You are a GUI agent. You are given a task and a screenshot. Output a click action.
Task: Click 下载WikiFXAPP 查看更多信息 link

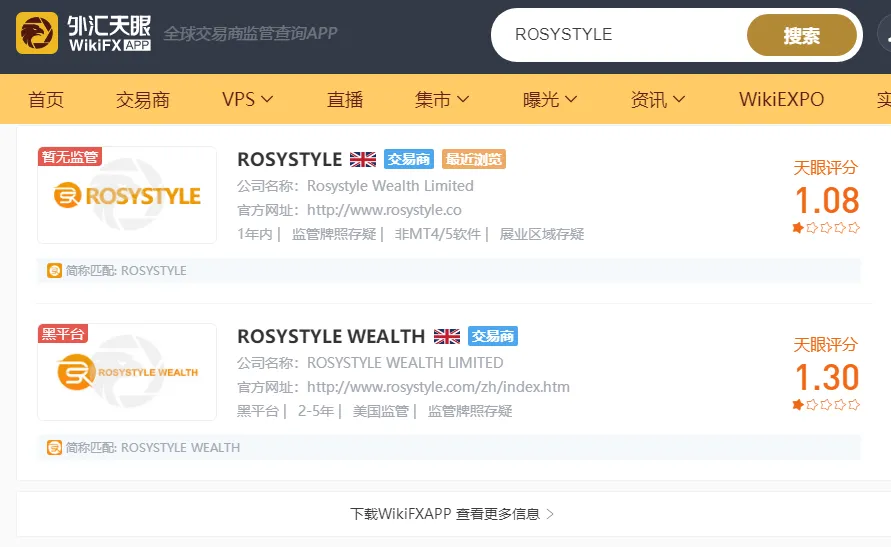(451, 514)
